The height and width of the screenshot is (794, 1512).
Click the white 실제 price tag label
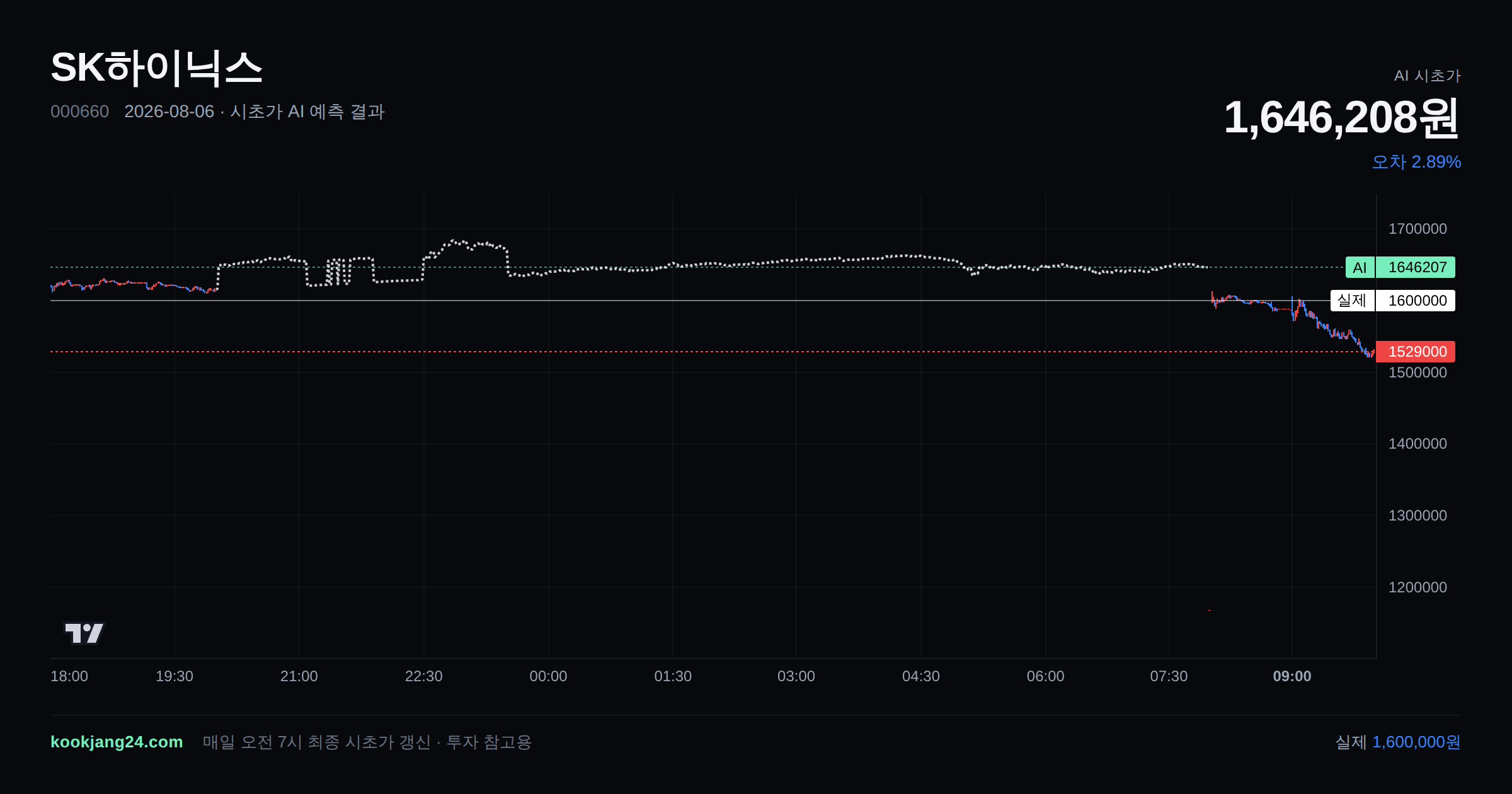coord(1352,301)
